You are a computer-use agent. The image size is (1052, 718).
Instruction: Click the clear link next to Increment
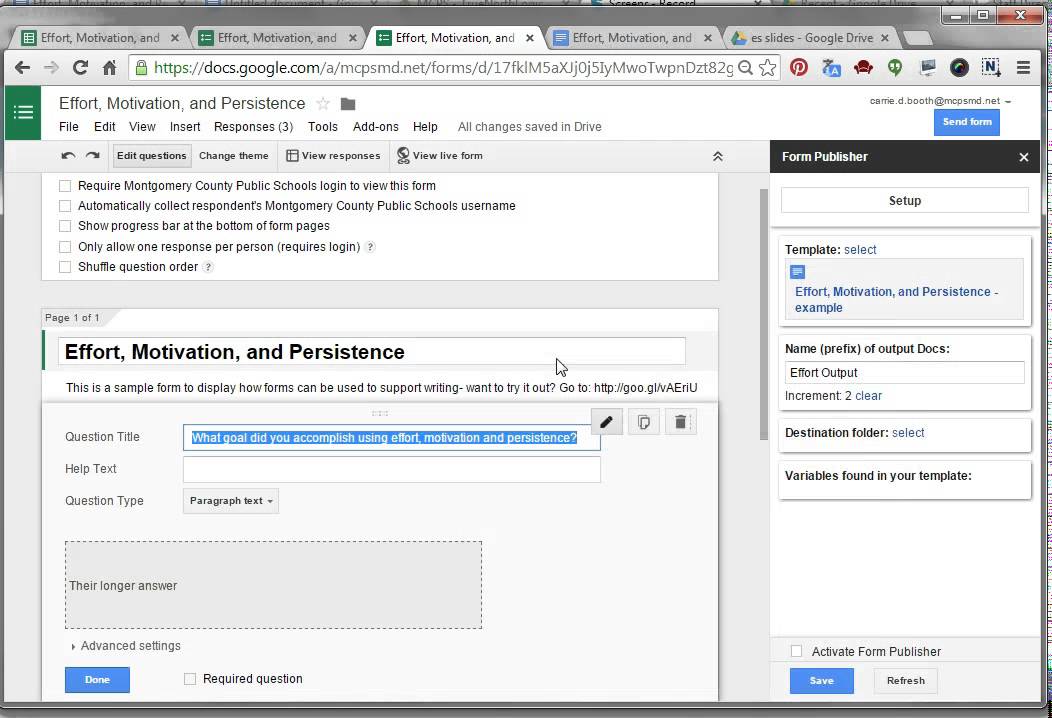click(x=869, y=396)
